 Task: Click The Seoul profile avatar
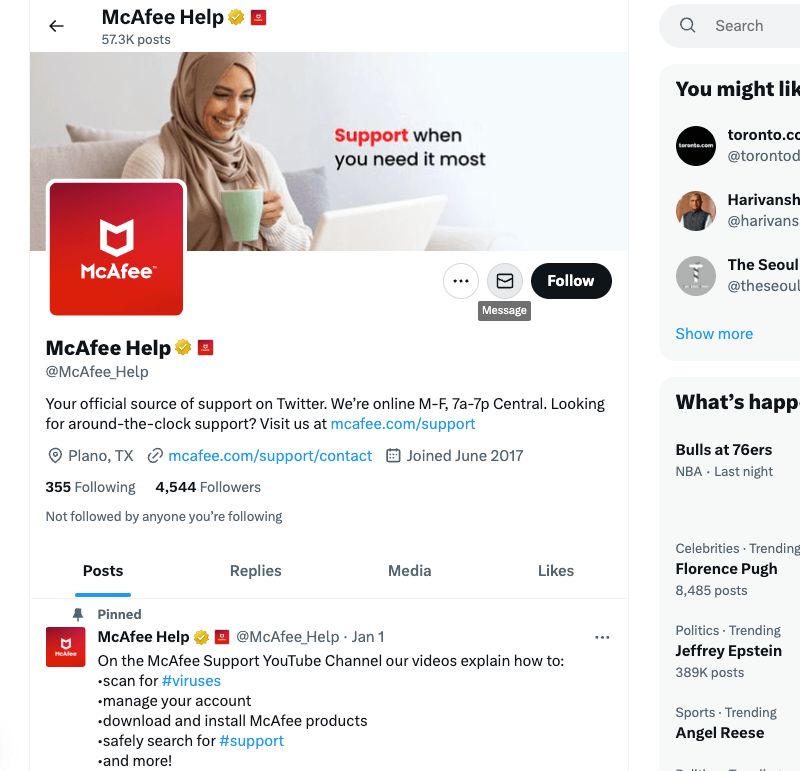click(x=696, y=276)
